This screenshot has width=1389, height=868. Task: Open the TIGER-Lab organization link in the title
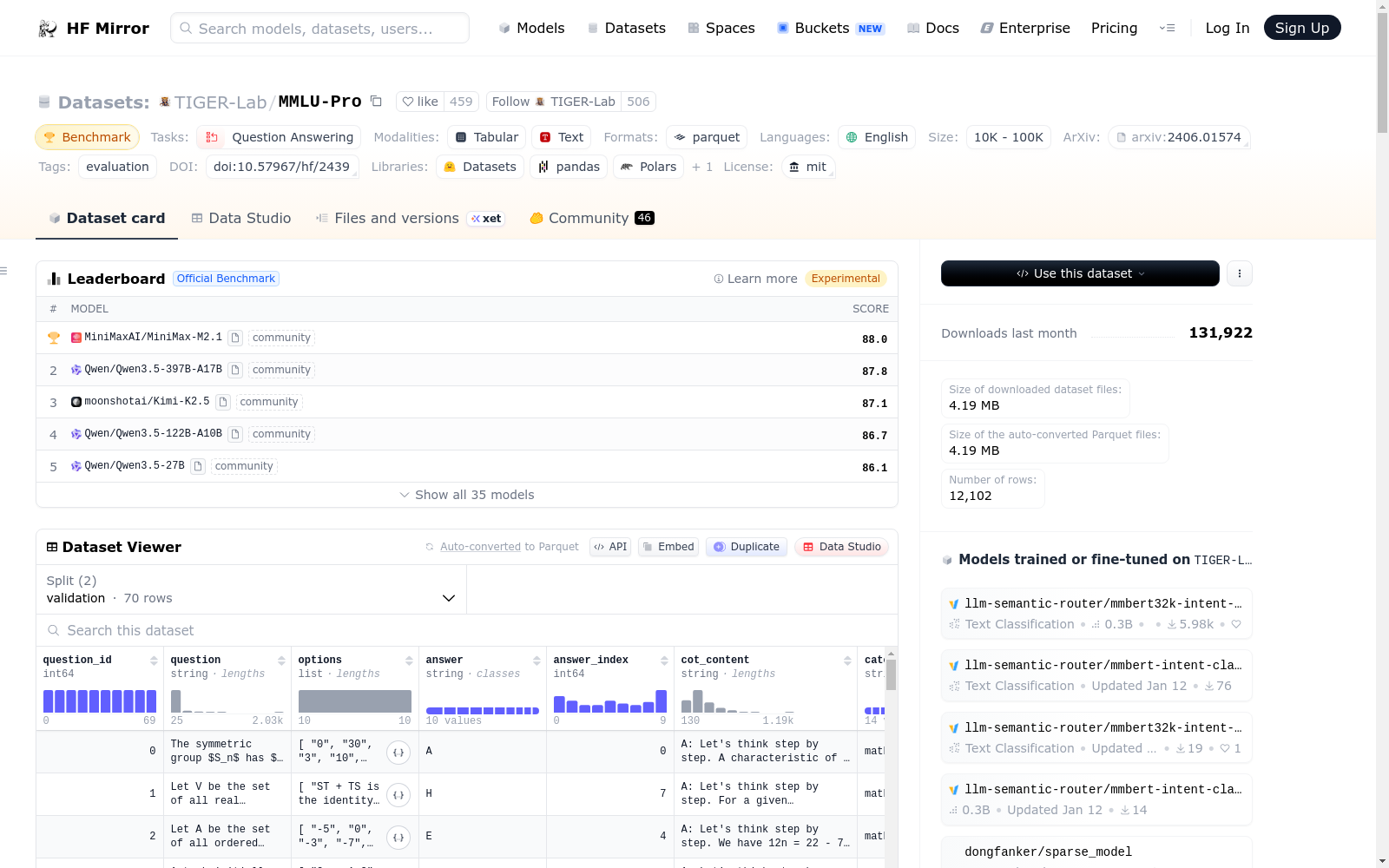click(221, 102)
